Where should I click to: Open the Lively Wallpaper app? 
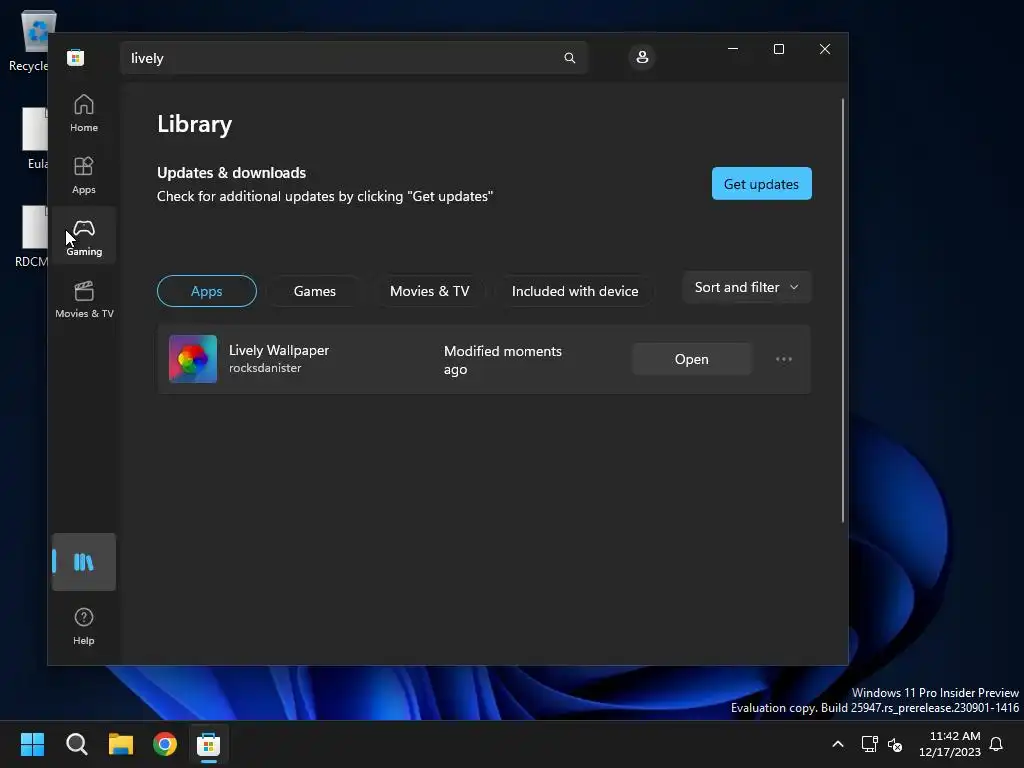692,359
